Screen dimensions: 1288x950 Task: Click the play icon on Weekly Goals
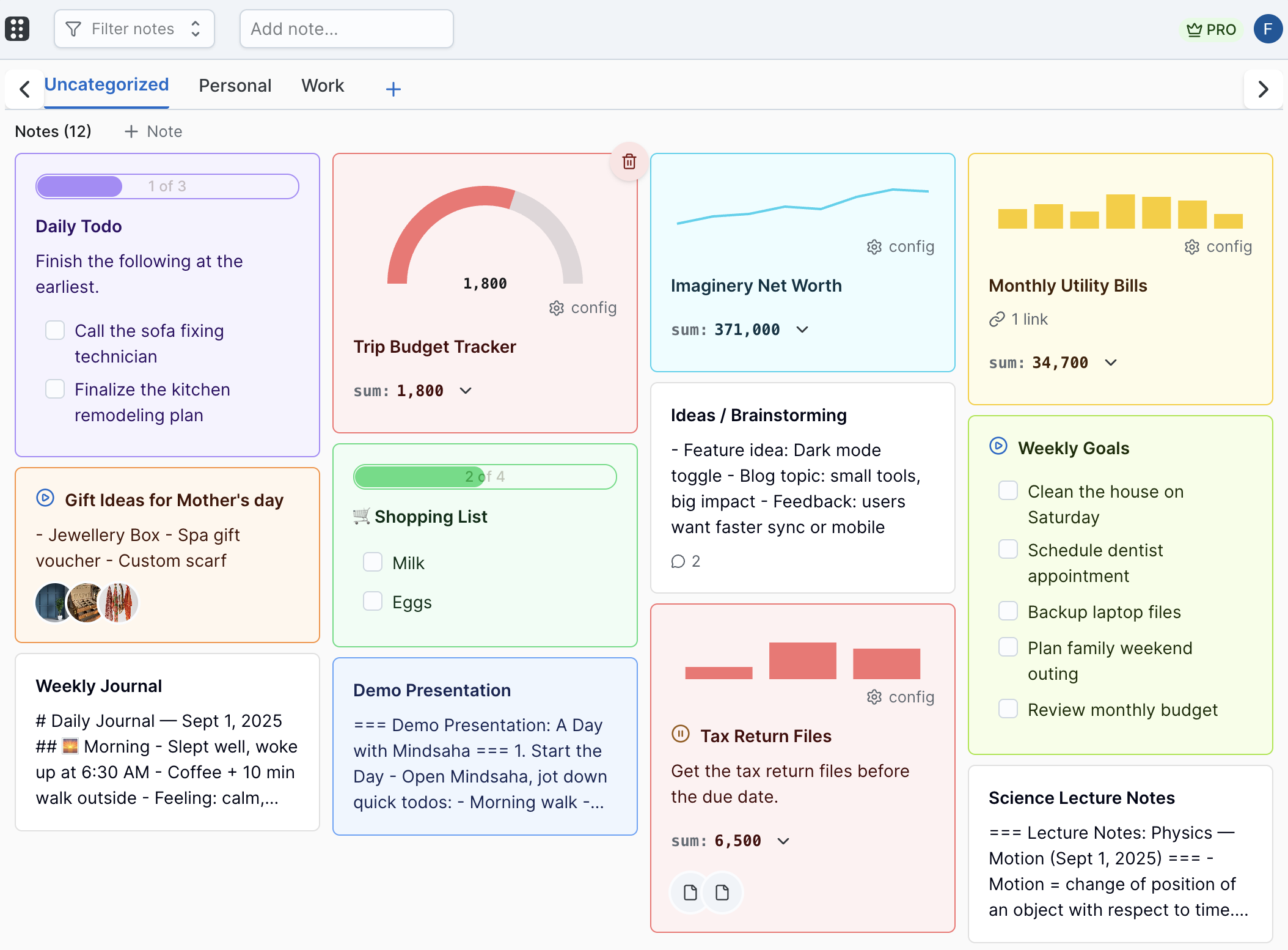(x=998, y=446)
